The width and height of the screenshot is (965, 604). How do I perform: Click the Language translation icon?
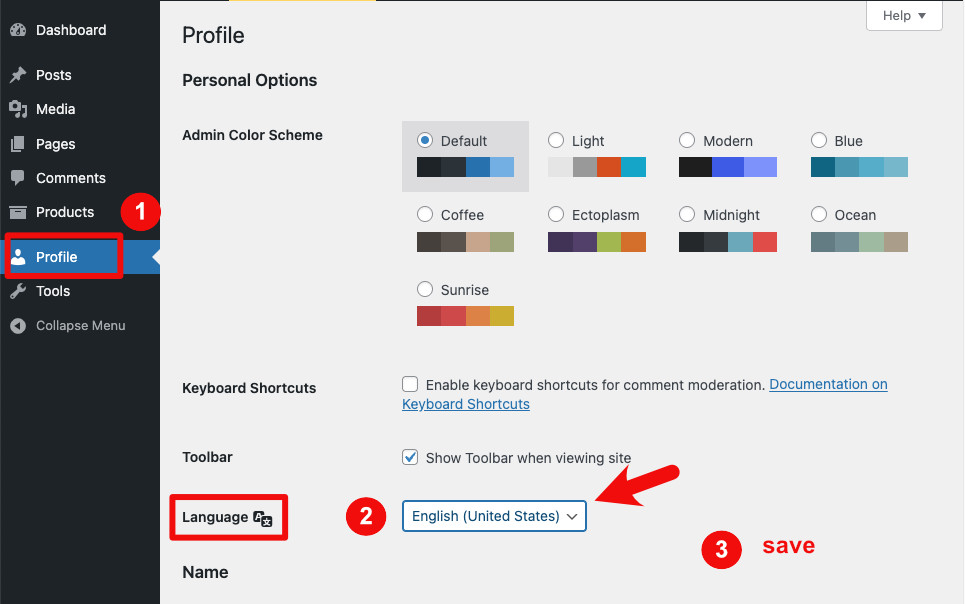point(263,518)
